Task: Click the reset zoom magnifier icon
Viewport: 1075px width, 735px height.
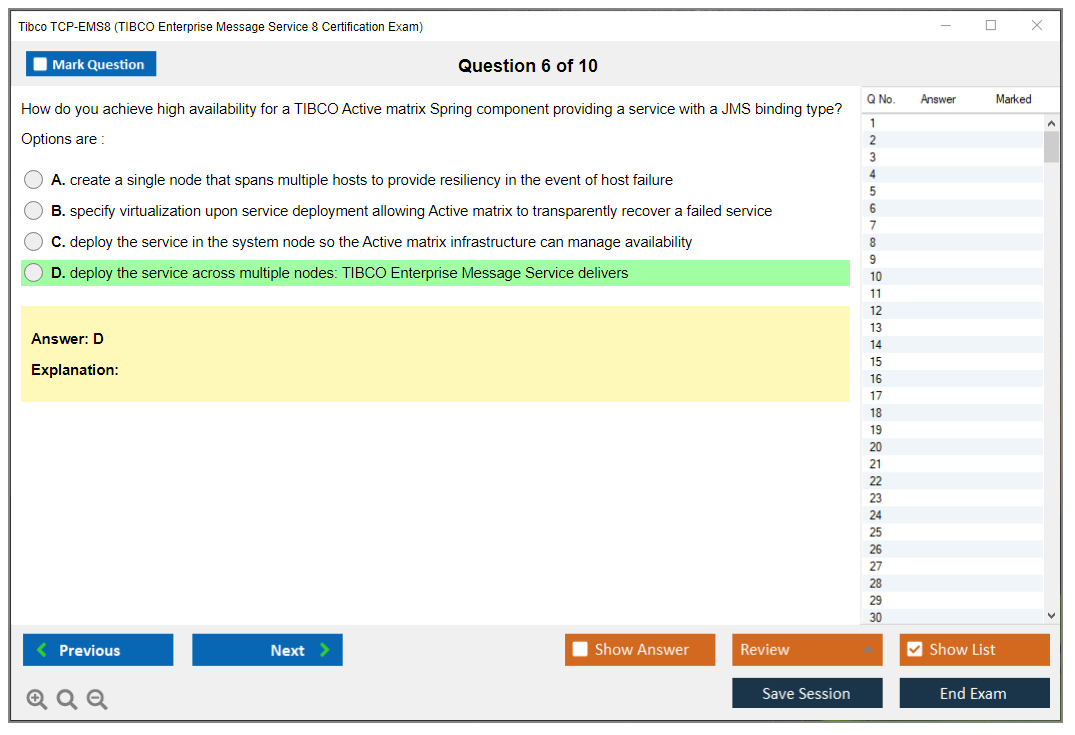Action: (67, 700)
